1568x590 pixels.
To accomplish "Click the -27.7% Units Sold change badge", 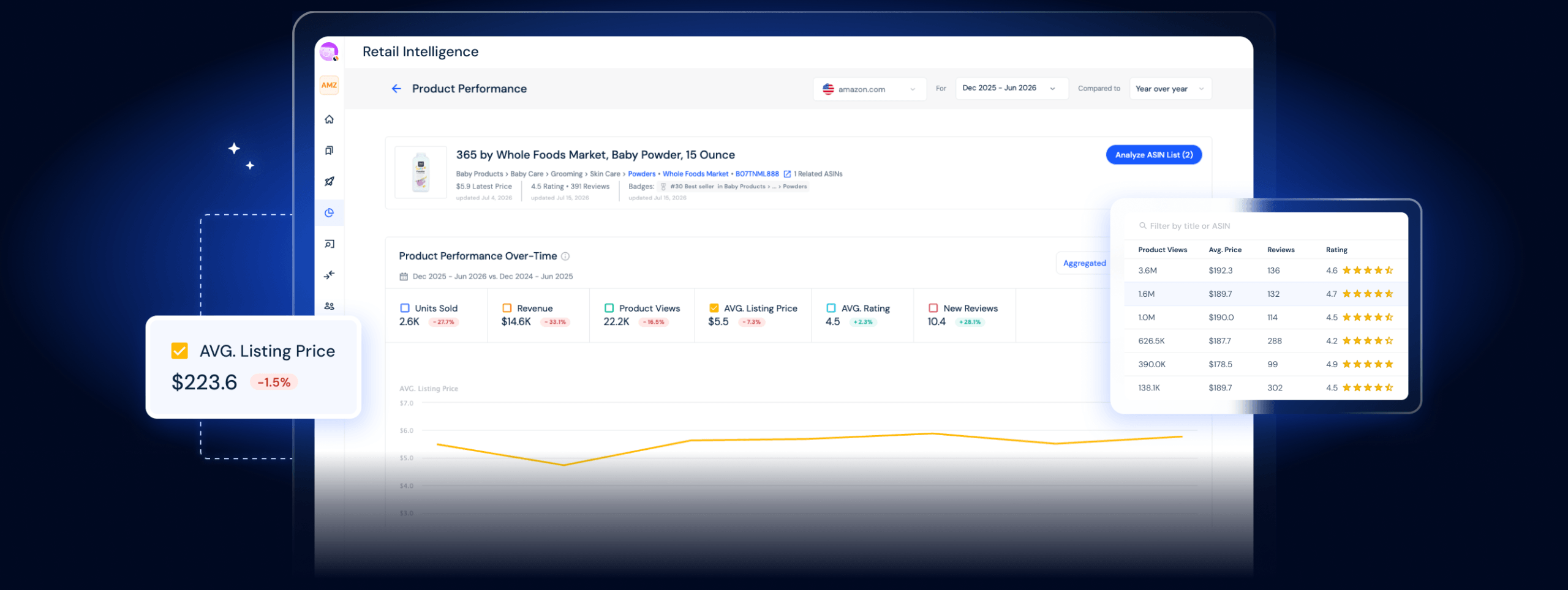I will (444, 322).
